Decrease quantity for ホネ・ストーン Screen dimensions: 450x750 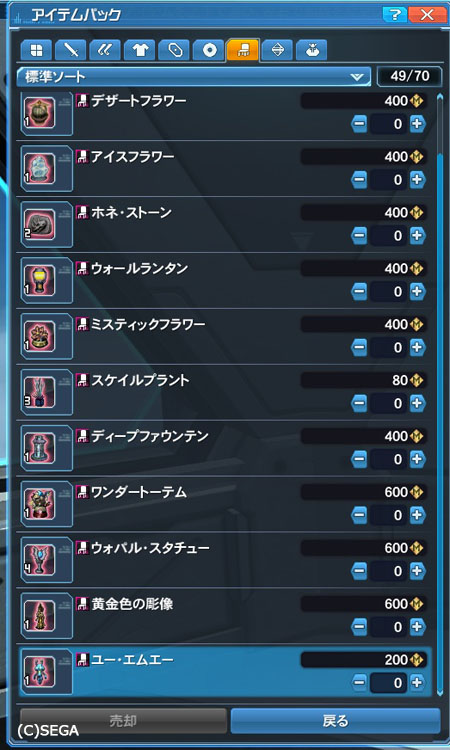(359, 236)
